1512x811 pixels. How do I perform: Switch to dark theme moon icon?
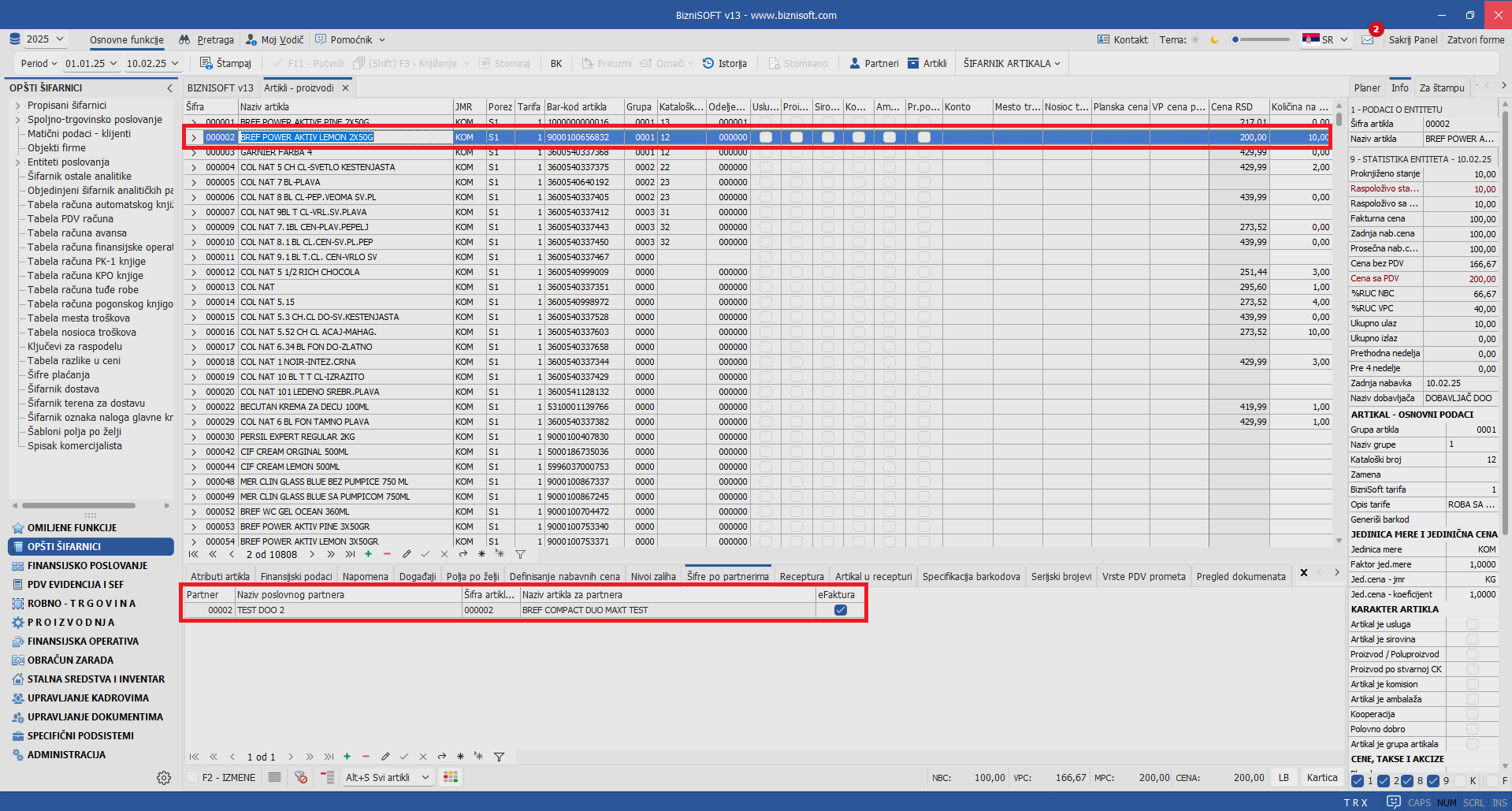[x=1214, y=40]
